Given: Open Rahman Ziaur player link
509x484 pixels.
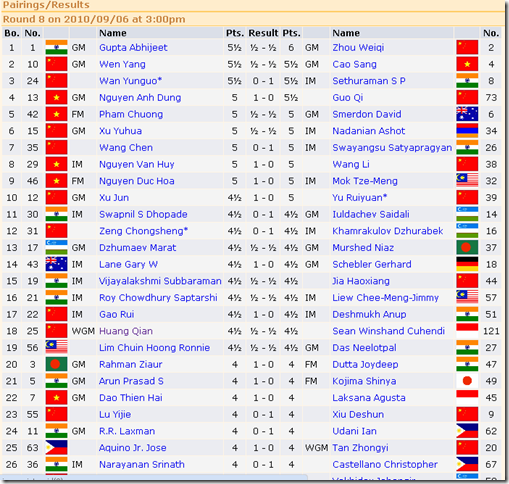Looking at the screenshot, I should click(131, 364).
